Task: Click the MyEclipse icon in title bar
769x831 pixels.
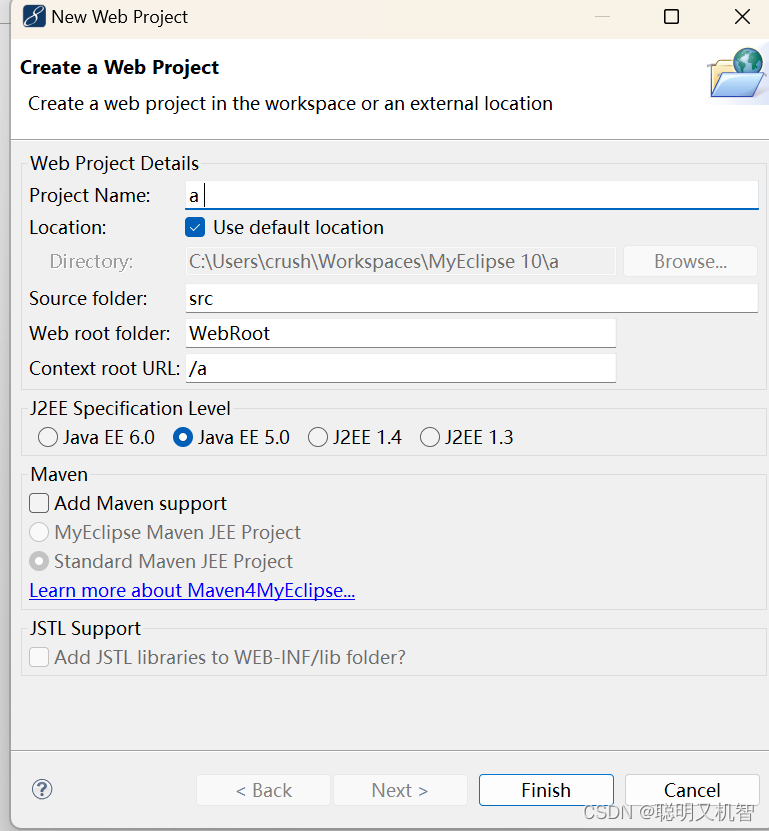Action: (x=34, y=16)
